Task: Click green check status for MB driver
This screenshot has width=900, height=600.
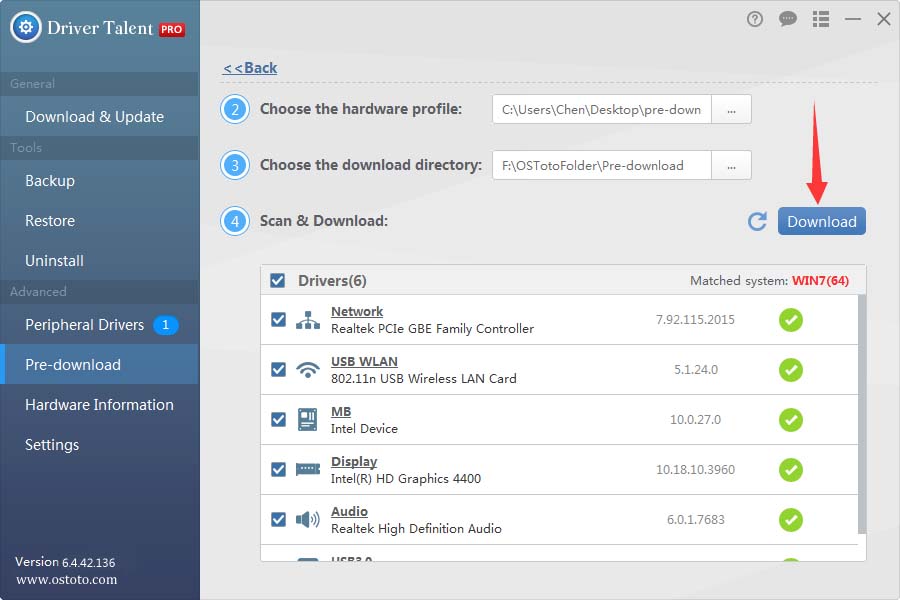Action: [x=791, y=420]
